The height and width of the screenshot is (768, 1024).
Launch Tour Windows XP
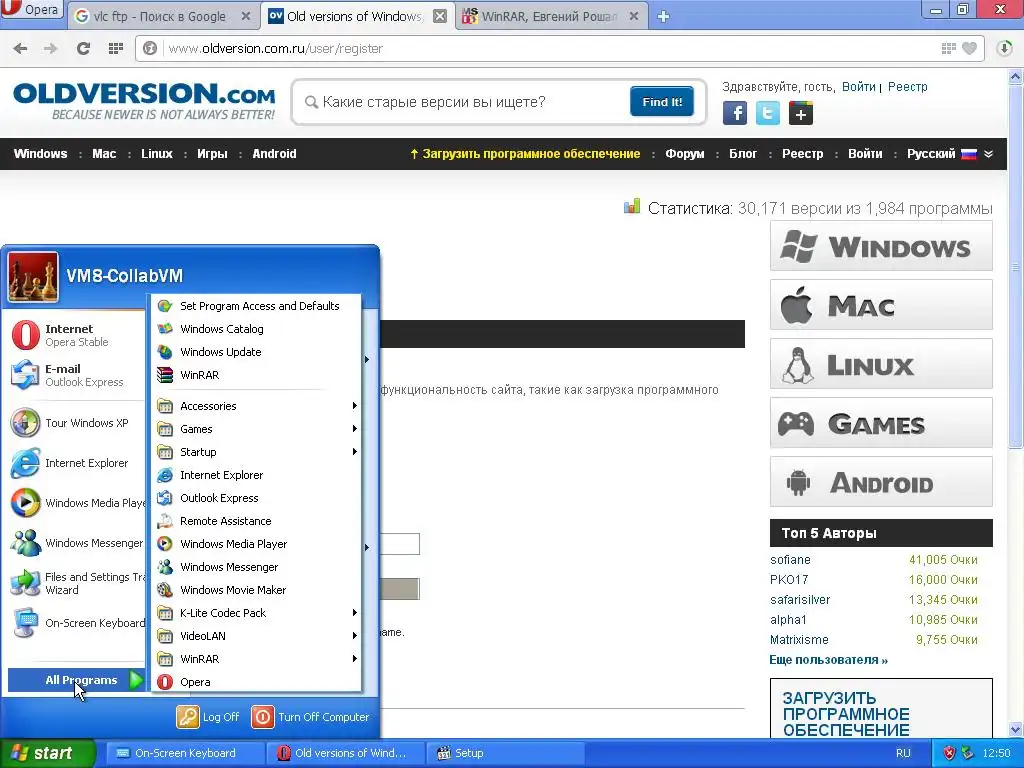pos(76,423)
